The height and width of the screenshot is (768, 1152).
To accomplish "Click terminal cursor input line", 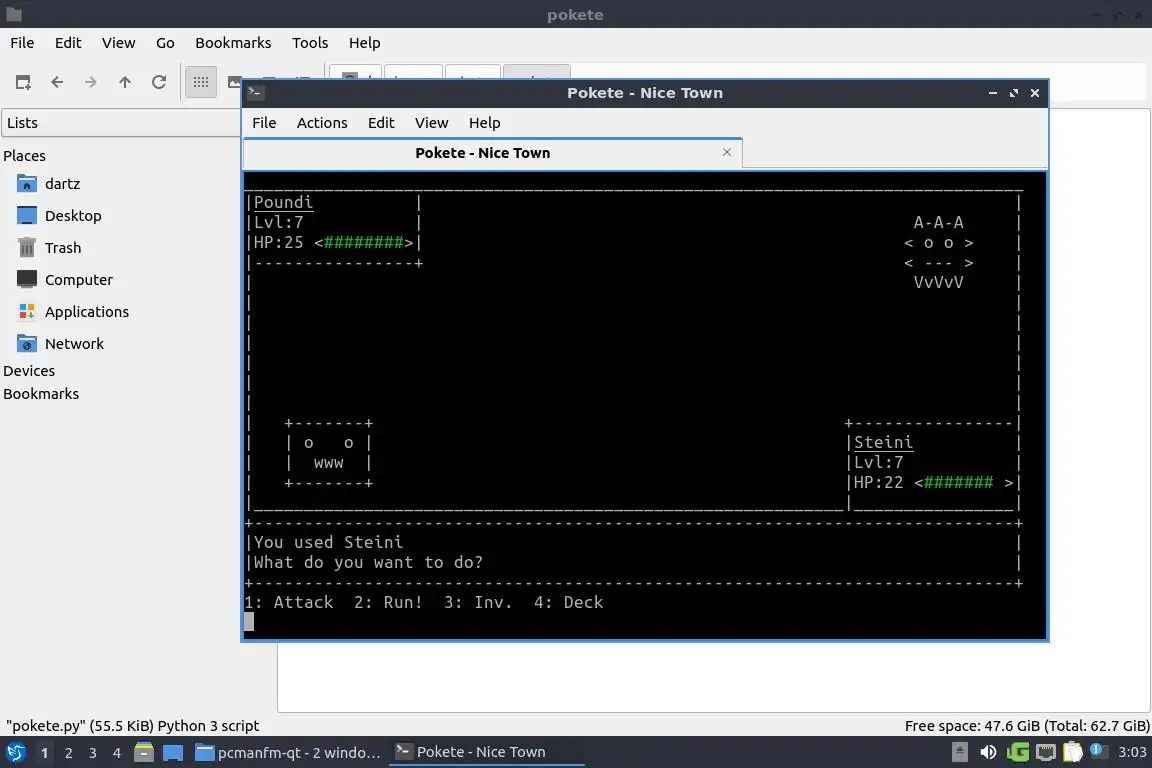I will 249,622.
